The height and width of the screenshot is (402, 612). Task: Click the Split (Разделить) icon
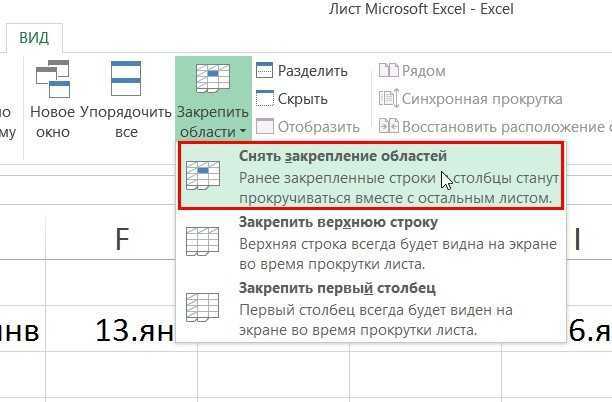click(265, 71)
